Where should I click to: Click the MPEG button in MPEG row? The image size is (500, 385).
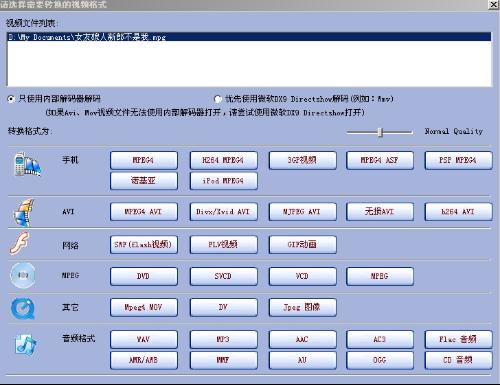[380, 276]
